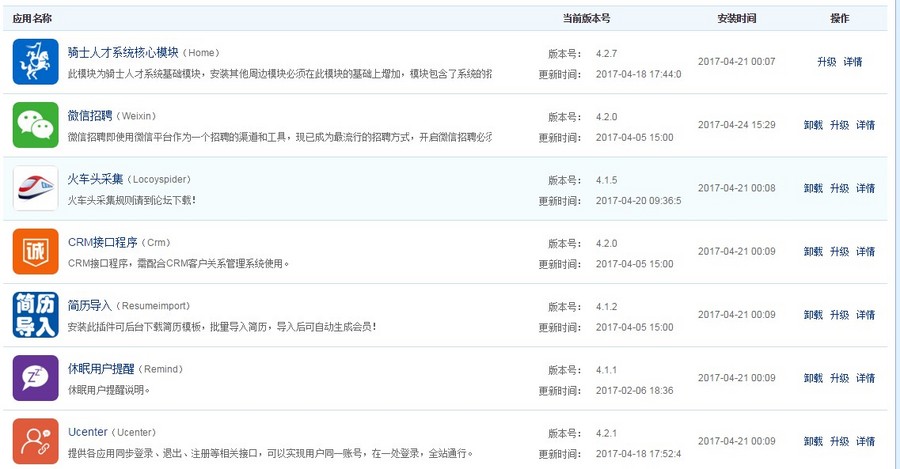Click 详情 for Ucenter
This screenshot has width=900, height=469.
(x=866, y=441)
